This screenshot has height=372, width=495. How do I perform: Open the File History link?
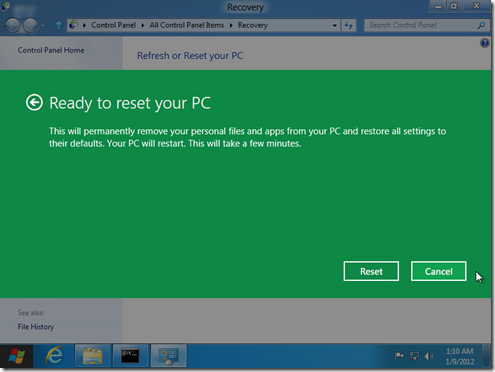pyautogui.click(x=36, y=327)
